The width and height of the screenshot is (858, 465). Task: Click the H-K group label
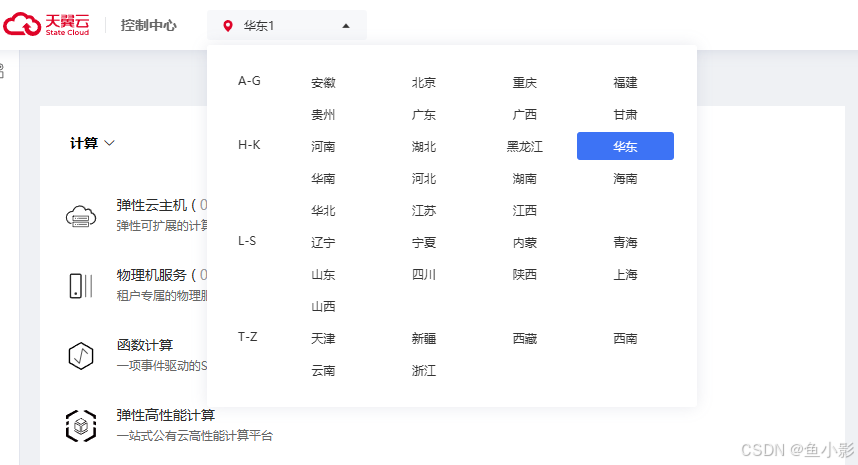pyautogui.click(x=249, y=145)
